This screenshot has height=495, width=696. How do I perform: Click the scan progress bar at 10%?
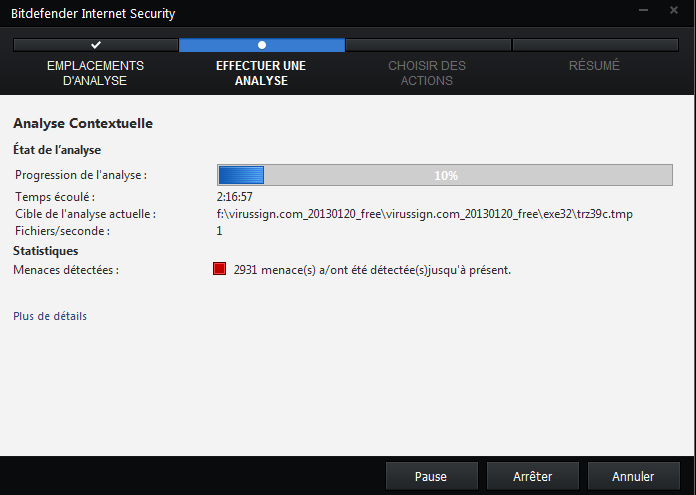pyautogui.click(x=445, y=175)
